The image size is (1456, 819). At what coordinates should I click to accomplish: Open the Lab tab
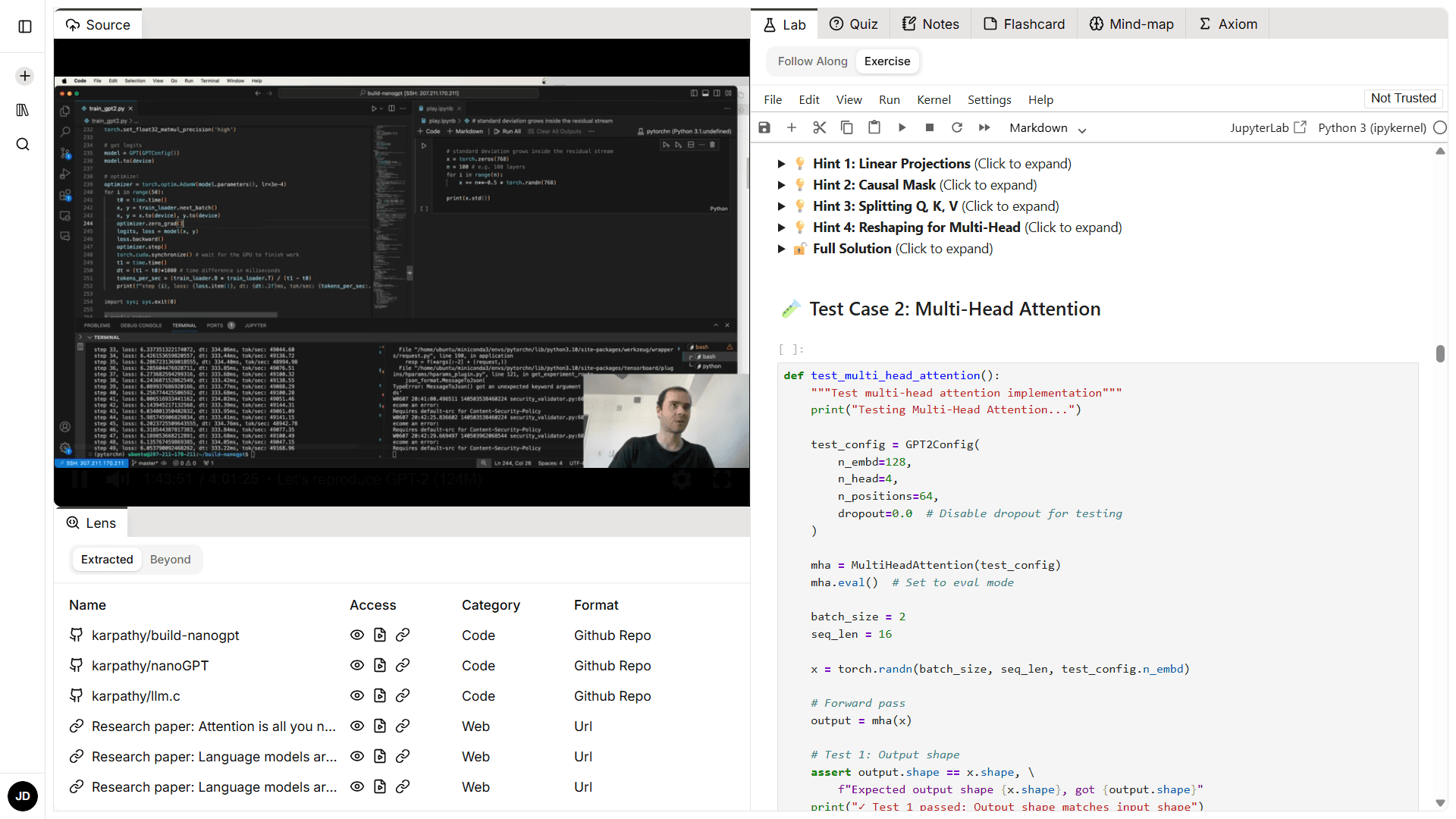tap(784, 24)
